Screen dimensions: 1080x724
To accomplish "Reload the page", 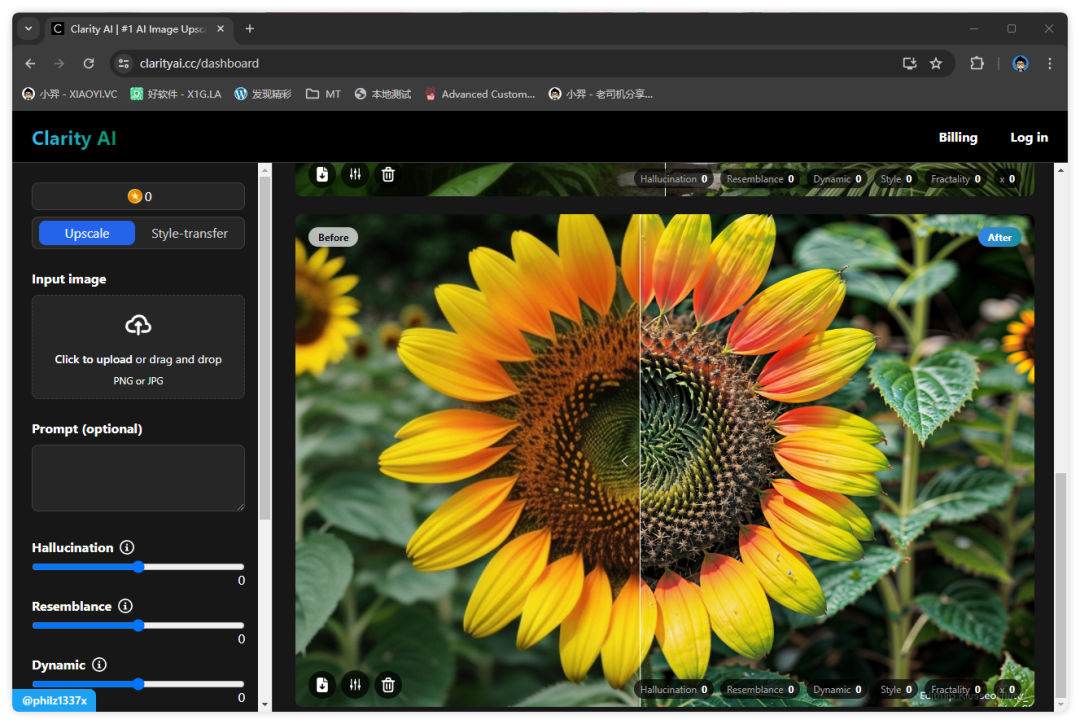I will pos(88,63).
